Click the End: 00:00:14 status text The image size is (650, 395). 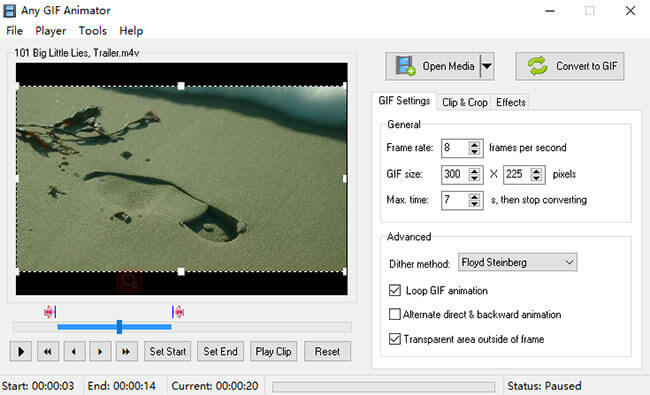(121, 386)
